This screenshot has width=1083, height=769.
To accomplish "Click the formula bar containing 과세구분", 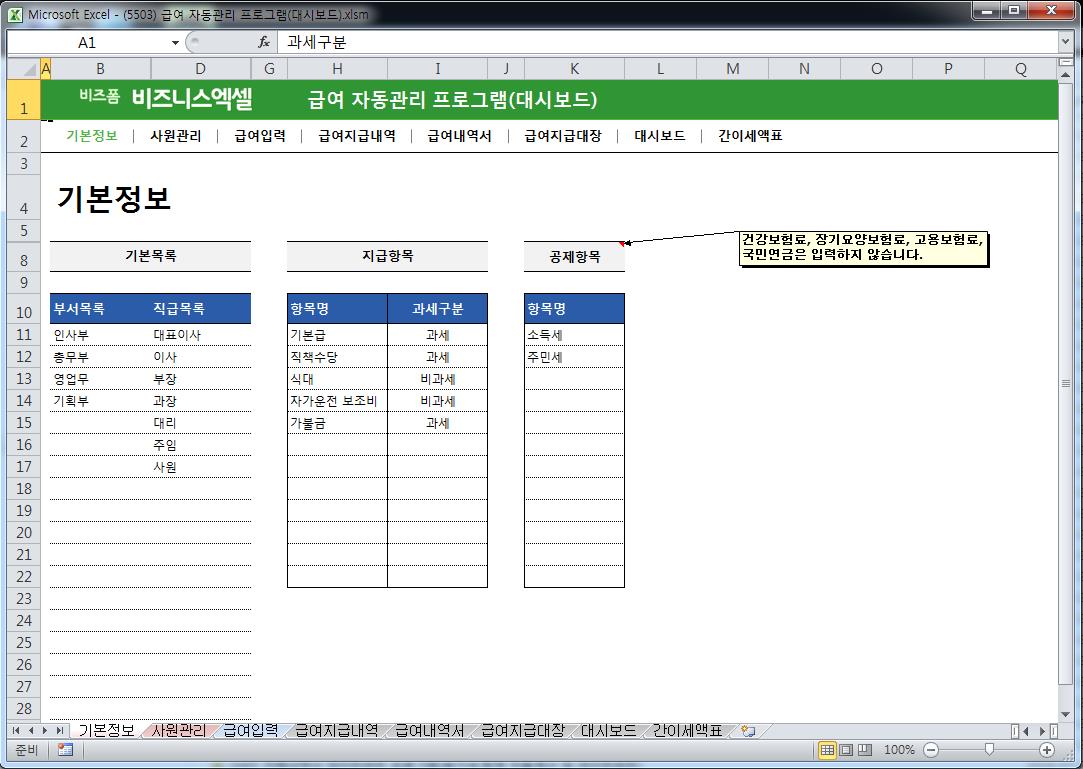I will (668, 42).
